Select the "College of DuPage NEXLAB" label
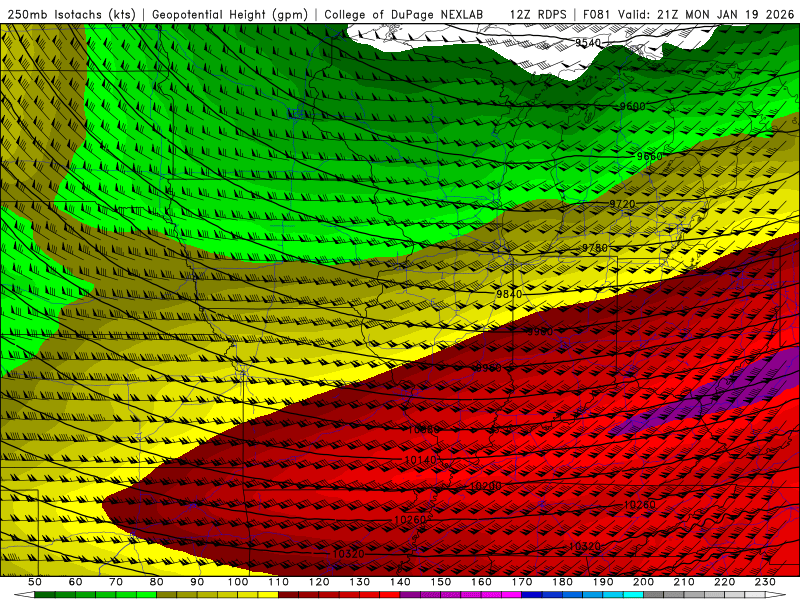This screenshot has height=600, width=800. click(404, 14)
